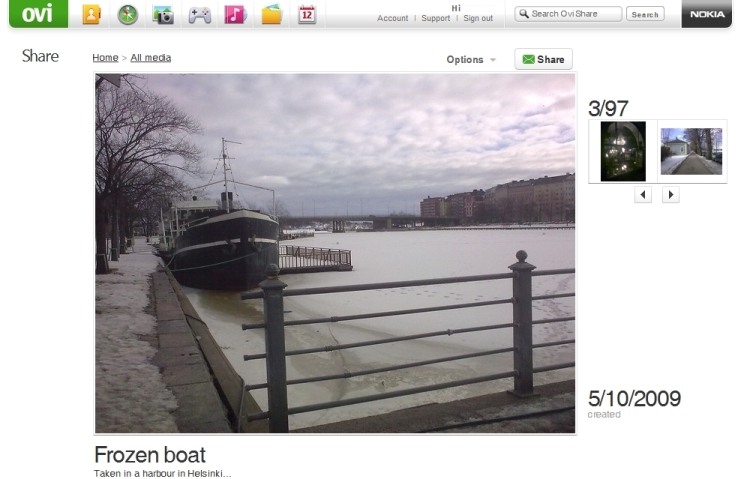Open the Contacts icon in the top bar

[x=92, y=14]
